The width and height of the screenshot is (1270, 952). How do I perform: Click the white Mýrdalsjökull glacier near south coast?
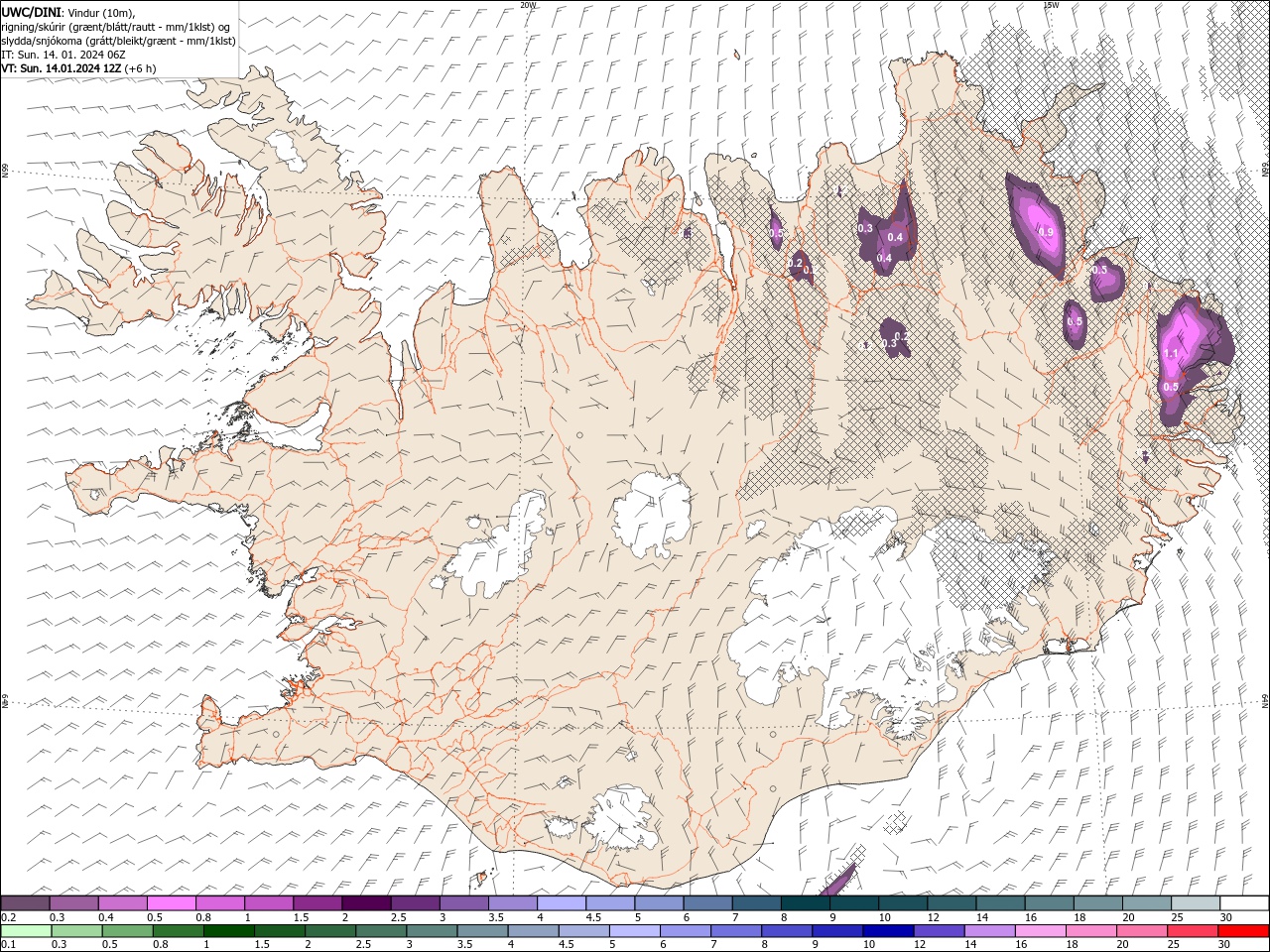(x=621, y=818)
